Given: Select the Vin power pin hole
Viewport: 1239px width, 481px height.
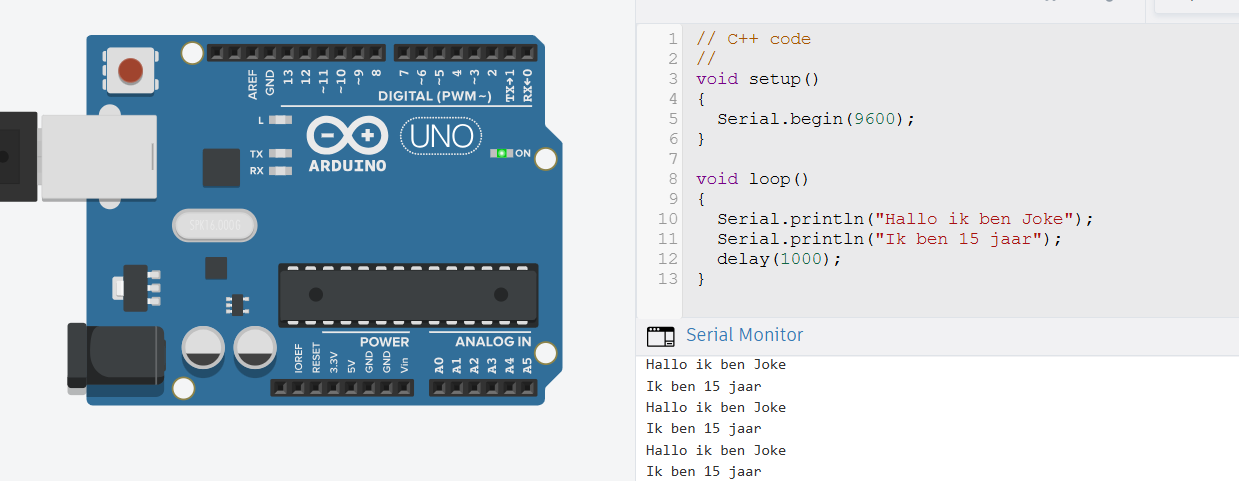Looking at the screenshot, I should (405, 387).
